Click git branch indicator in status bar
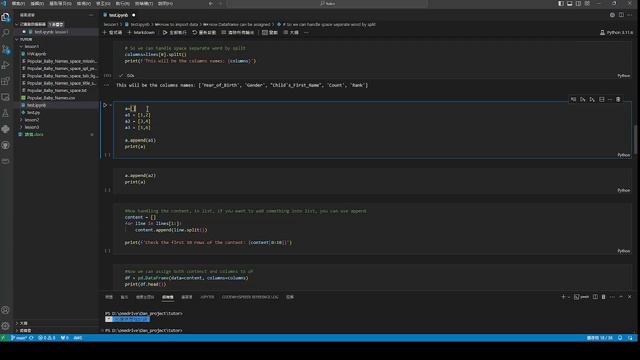Viewport: 640px width, 360px height. 19,338
